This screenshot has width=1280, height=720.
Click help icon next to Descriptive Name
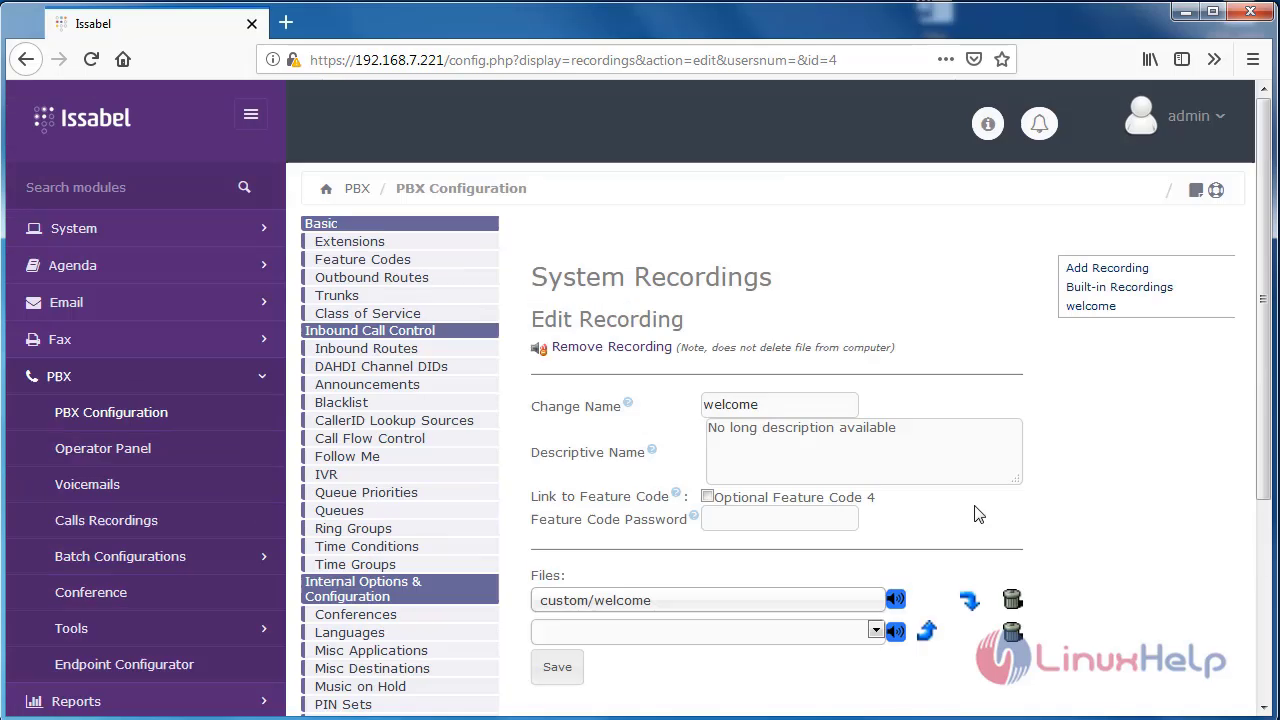(x=651, y=449)
